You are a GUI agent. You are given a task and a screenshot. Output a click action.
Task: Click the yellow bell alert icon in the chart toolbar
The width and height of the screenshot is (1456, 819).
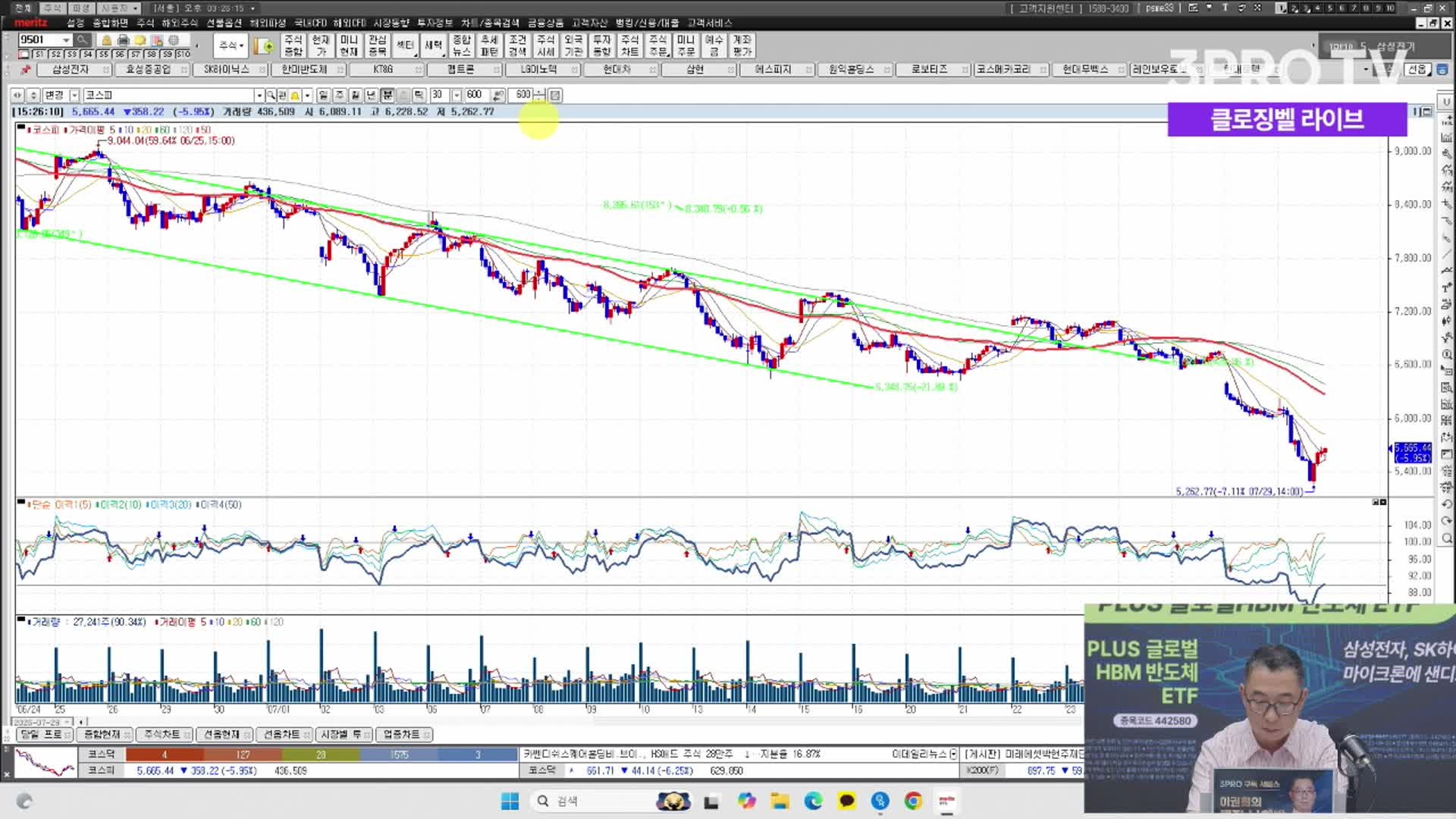tap(295, 95)
